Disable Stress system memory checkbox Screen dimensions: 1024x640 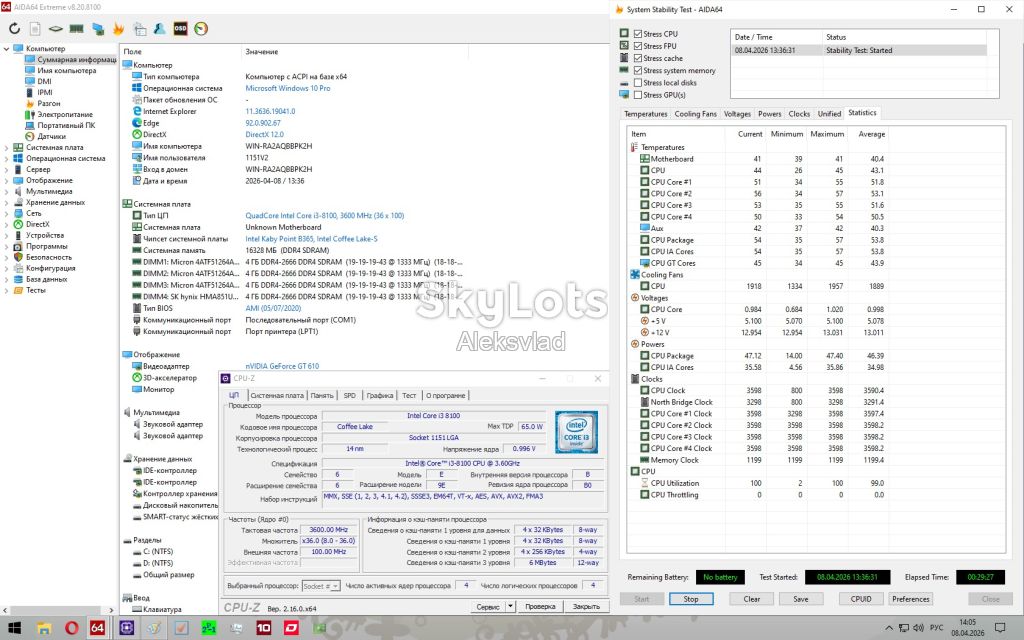pyautogui.click(x=638, y=71)
